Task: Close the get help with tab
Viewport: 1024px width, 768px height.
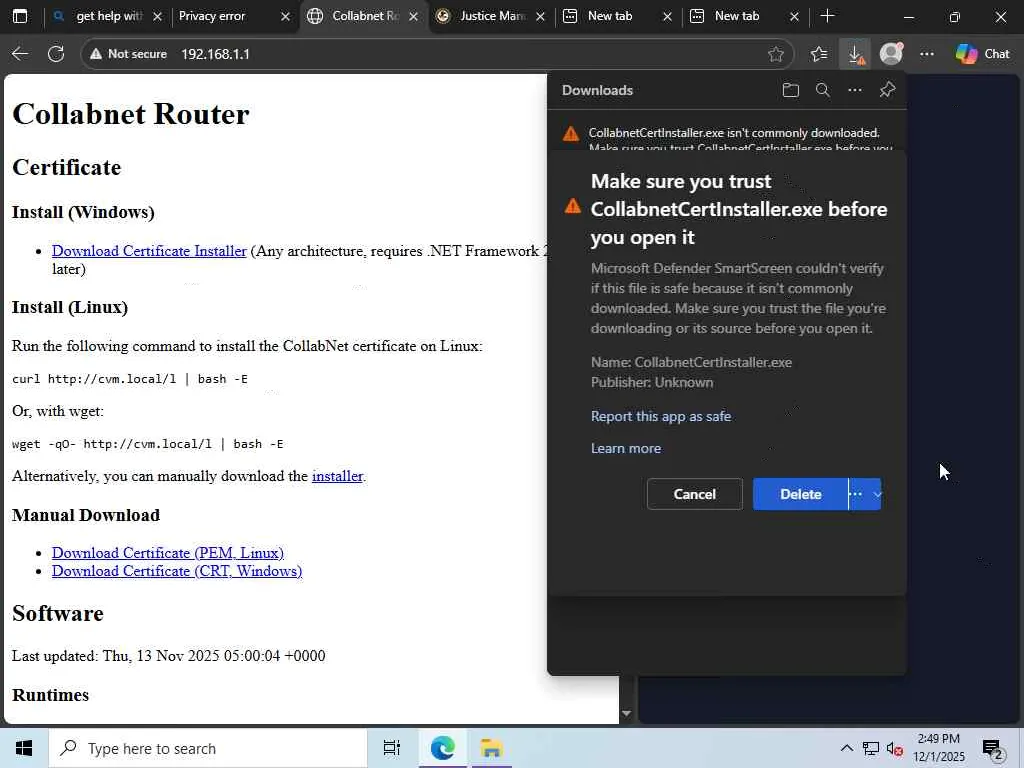Action: 157,17
